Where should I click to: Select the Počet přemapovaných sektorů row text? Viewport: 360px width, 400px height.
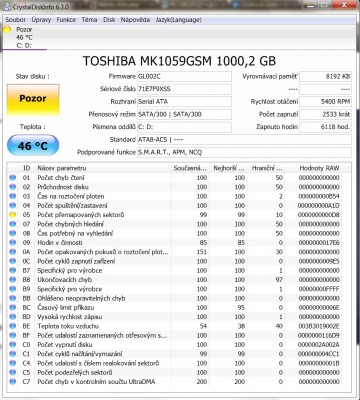pyautogui.click(x=81, y=215)
